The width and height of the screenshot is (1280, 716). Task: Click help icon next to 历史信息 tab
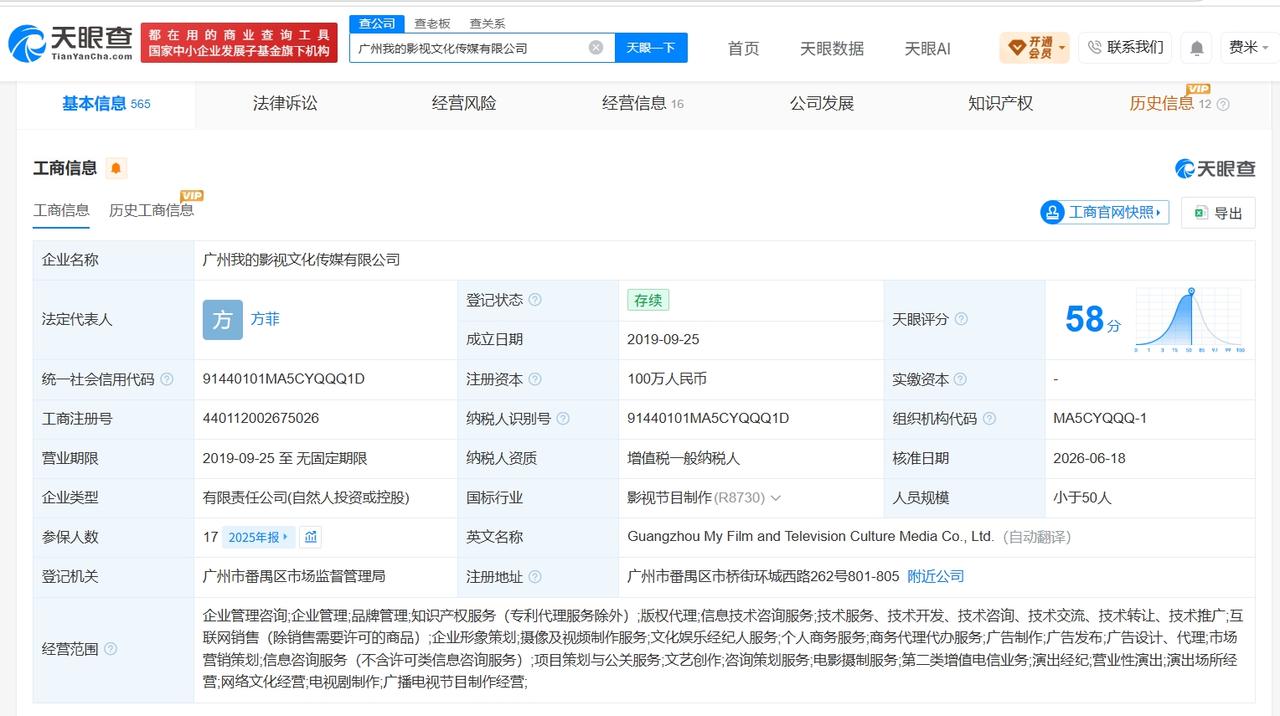[1222, 104]
